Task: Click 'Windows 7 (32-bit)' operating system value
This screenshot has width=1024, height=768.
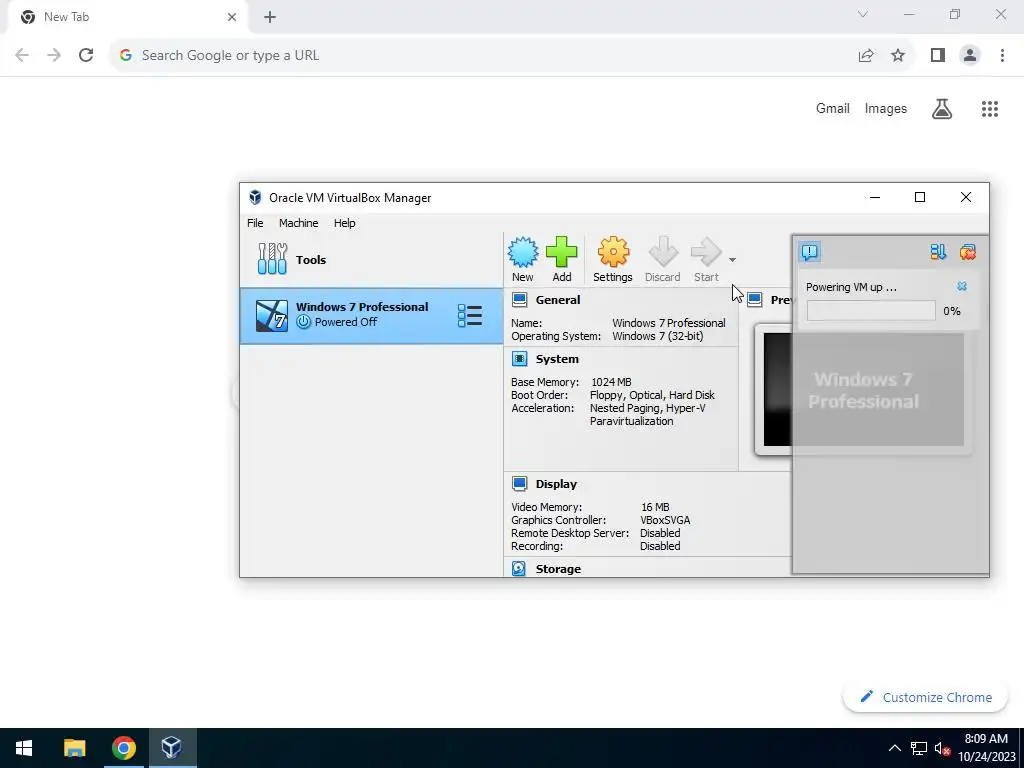Action: (x=658, y=336)
